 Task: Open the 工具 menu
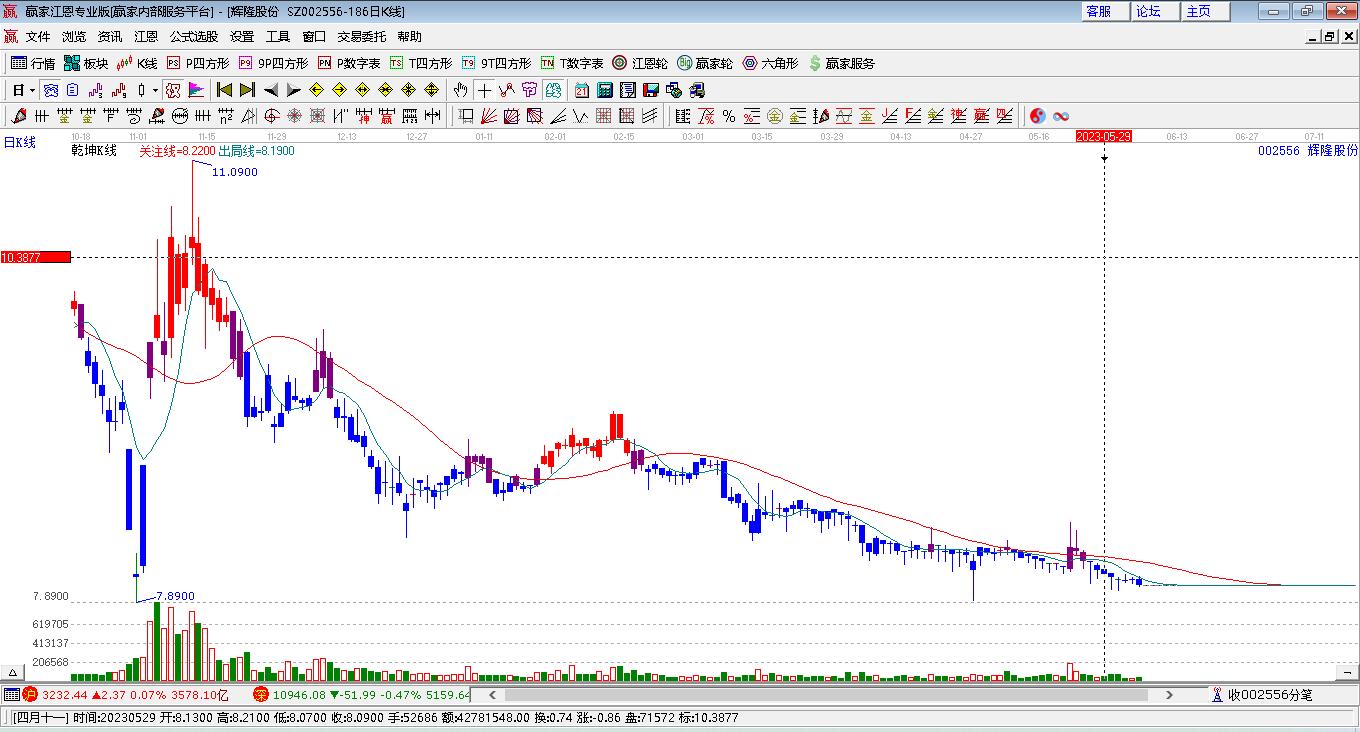click(278, 37)
